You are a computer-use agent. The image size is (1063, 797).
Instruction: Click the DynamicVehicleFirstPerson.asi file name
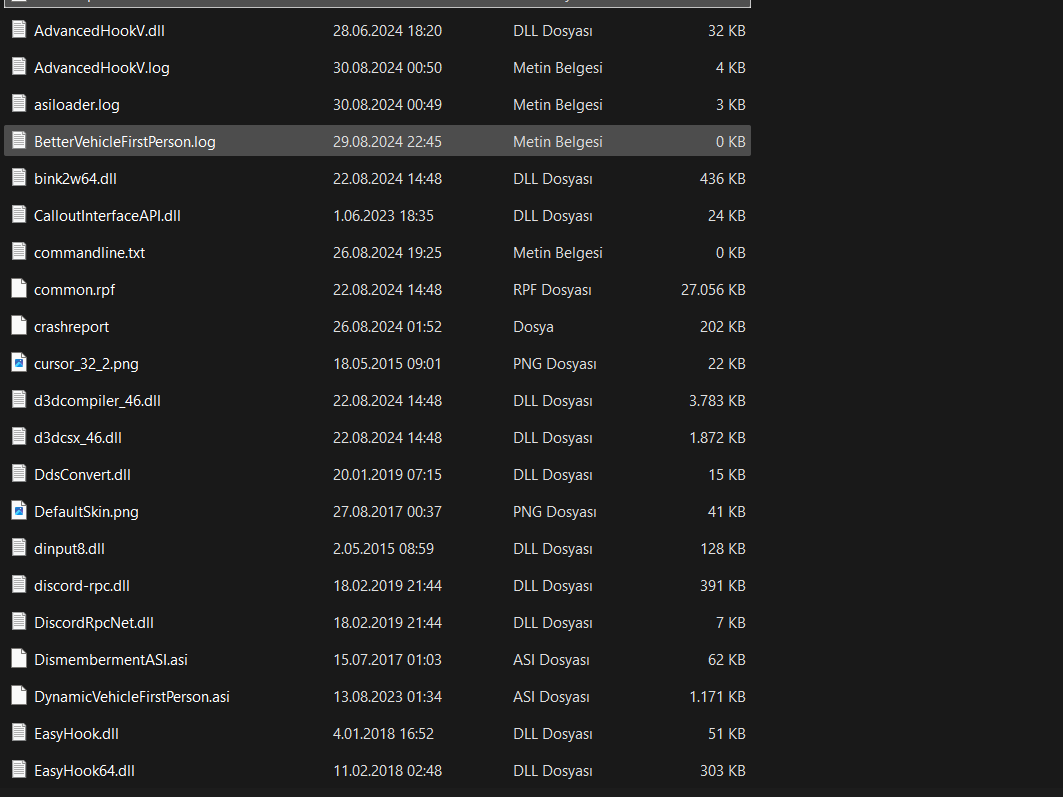coord(132,696)
